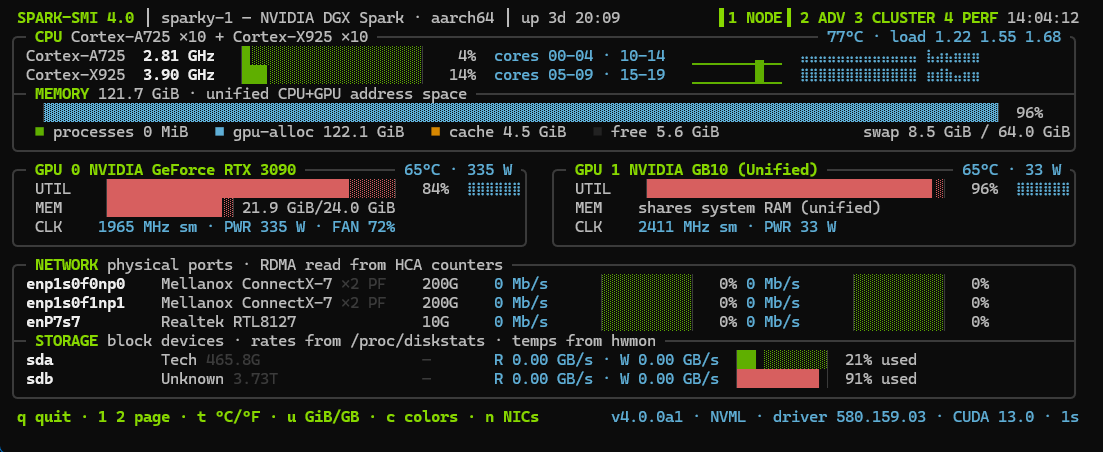Select the enp1s0f1np1 network interface row
This screenshot has height=452, width=1103.
tap(508, 303)
